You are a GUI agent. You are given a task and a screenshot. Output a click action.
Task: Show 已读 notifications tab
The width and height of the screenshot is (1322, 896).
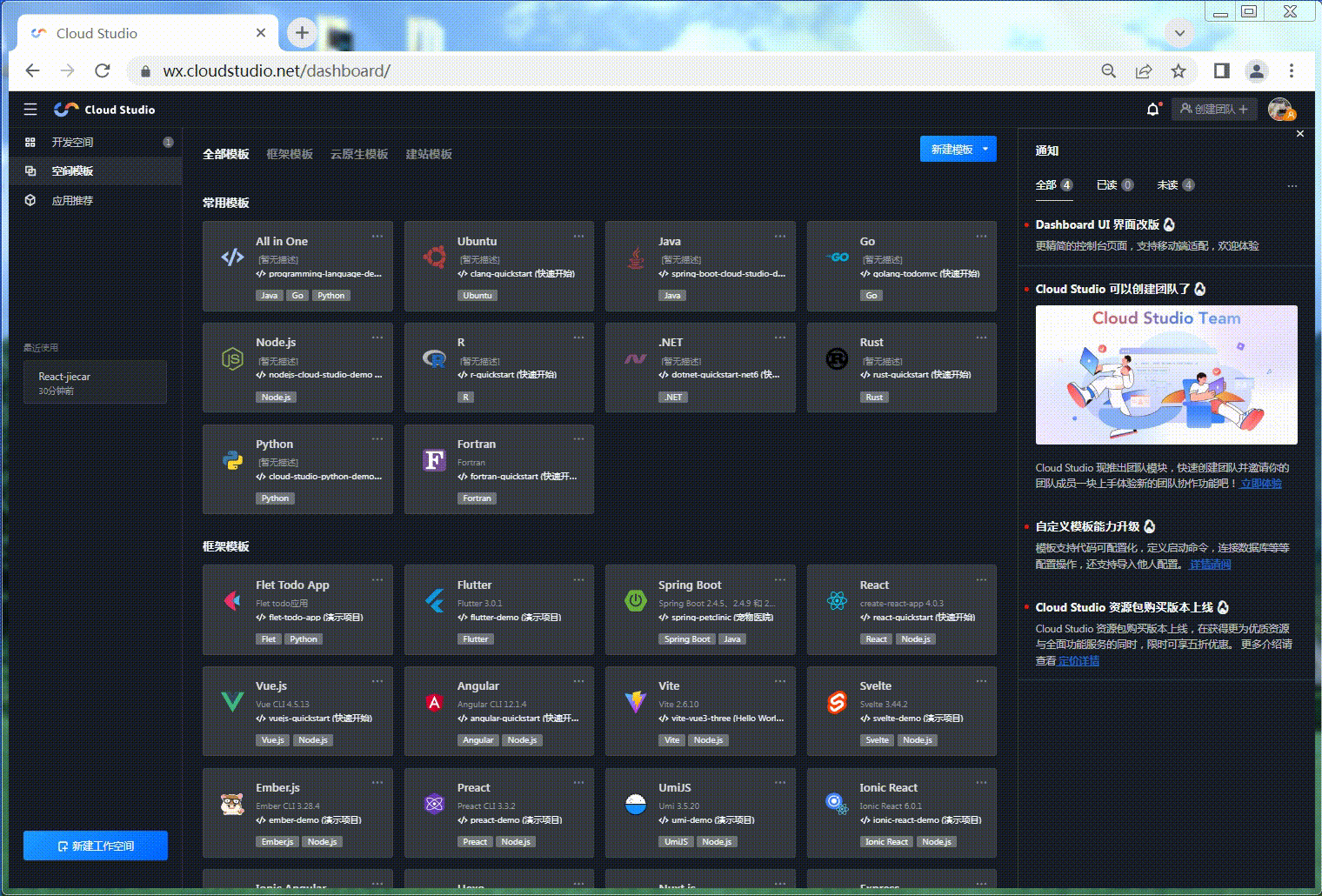point(1115,184)
